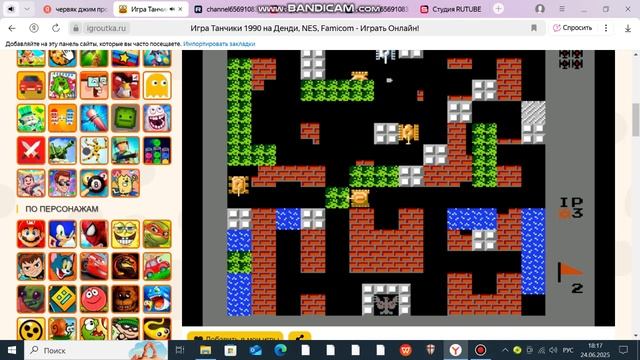The height and width of the screenshot is (360, 640).
Task: Open the baseball bat game icon
Action: [x=94, y=118]
